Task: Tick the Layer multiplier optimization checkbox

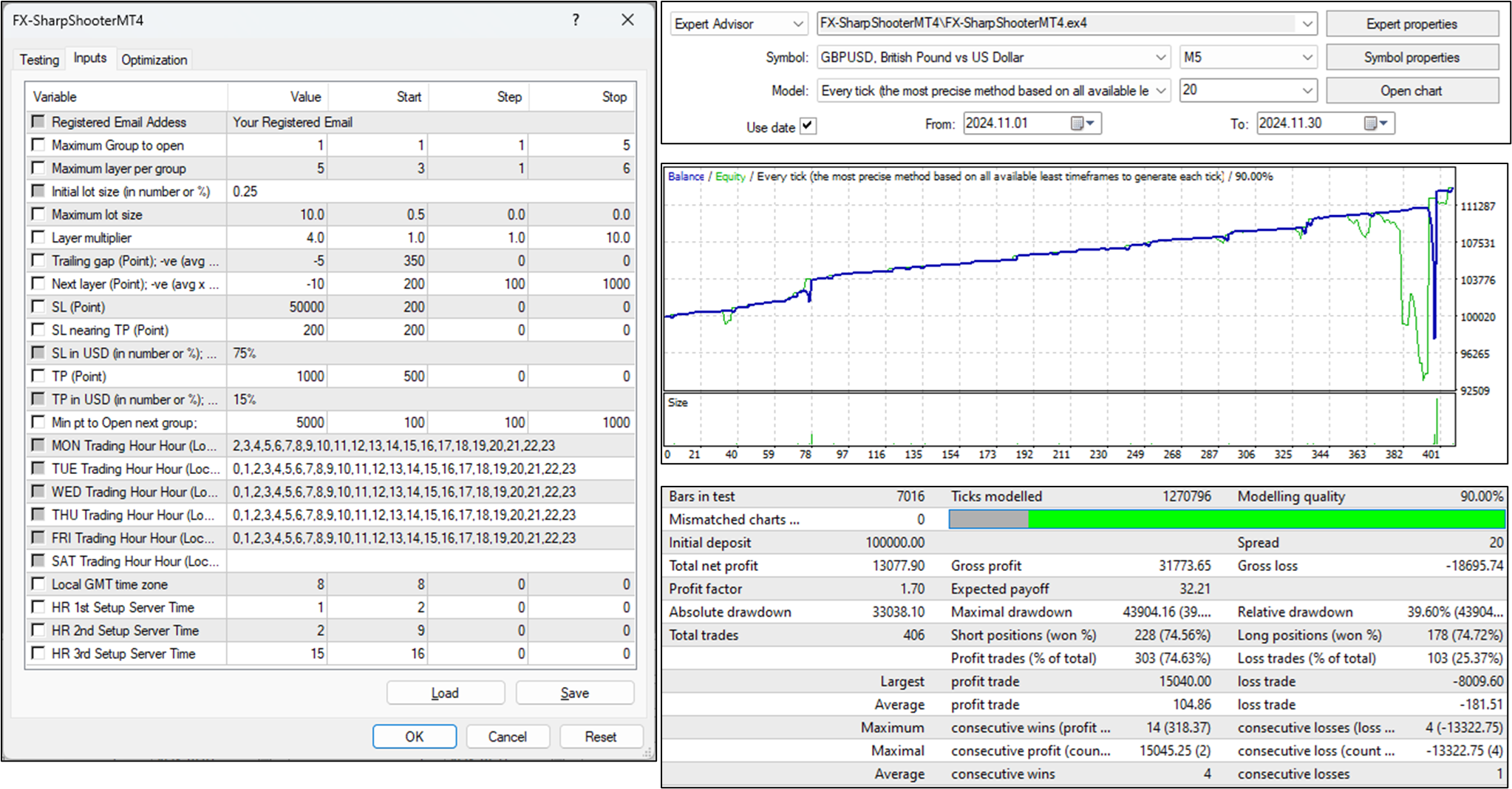Action: tap(38, 237)
